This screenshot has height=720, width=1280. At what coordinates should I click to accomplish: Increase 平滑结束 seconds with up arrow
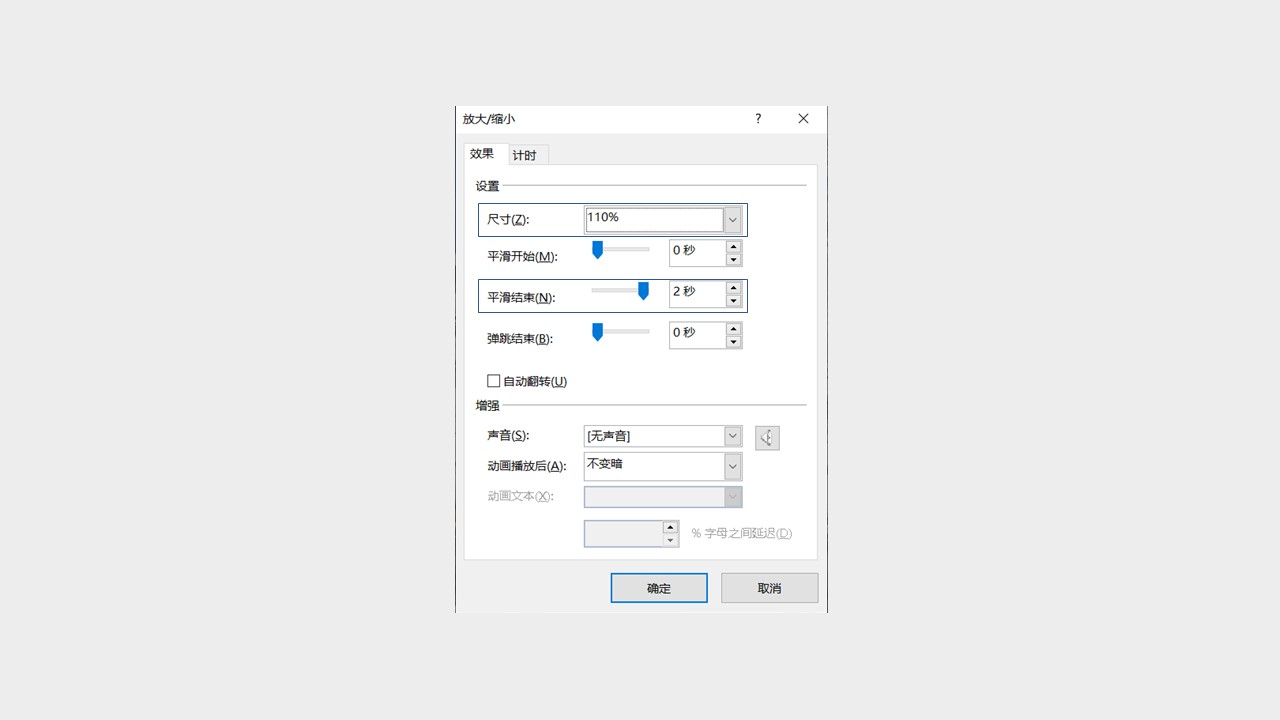coord(733,288)
